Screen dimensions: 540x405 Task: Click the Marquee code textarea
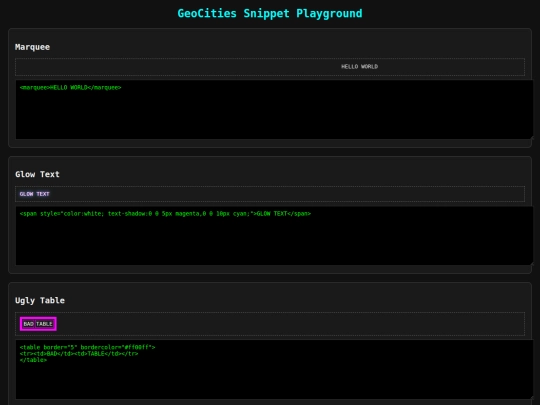[274, 110]
